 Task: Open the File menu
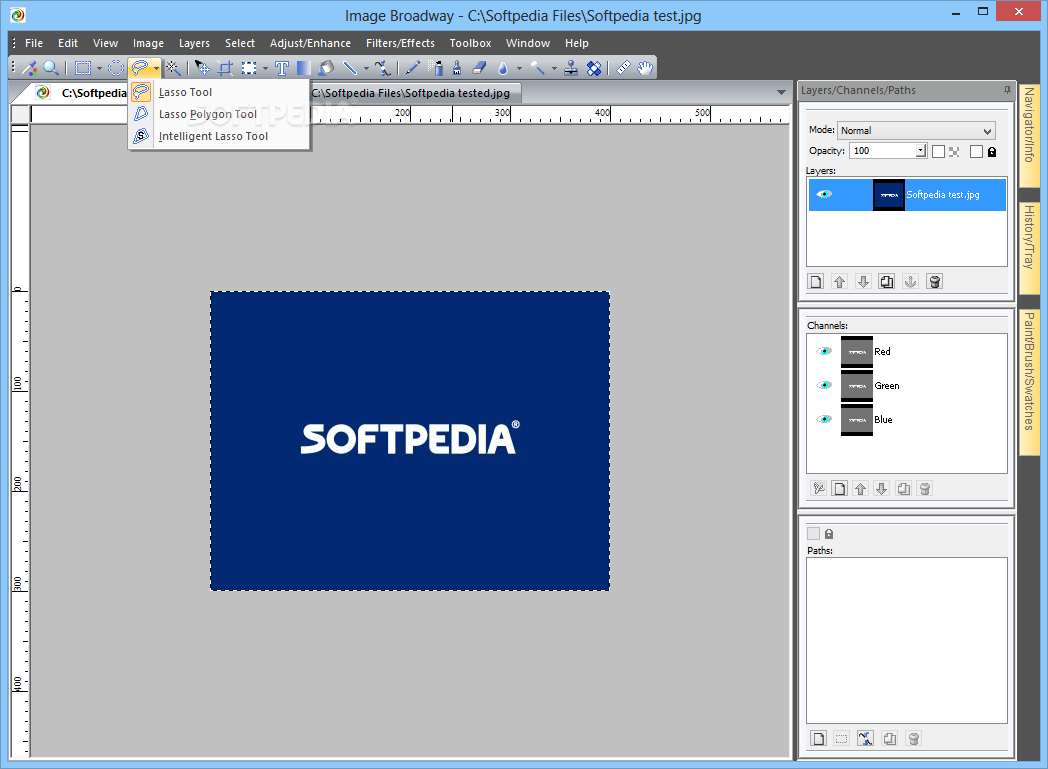(x=34, y=43)
